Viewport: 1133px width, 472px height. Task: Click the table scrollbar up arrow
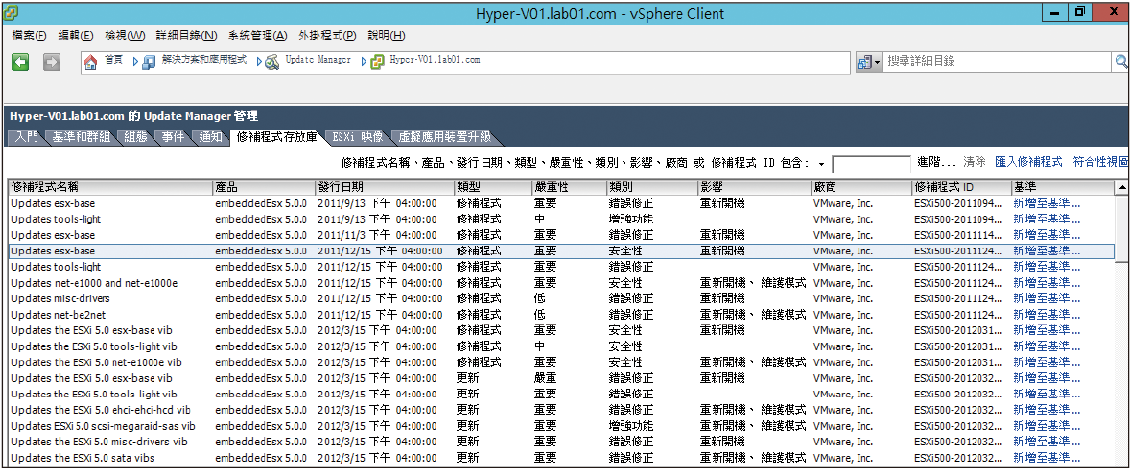coord(1121,187)
